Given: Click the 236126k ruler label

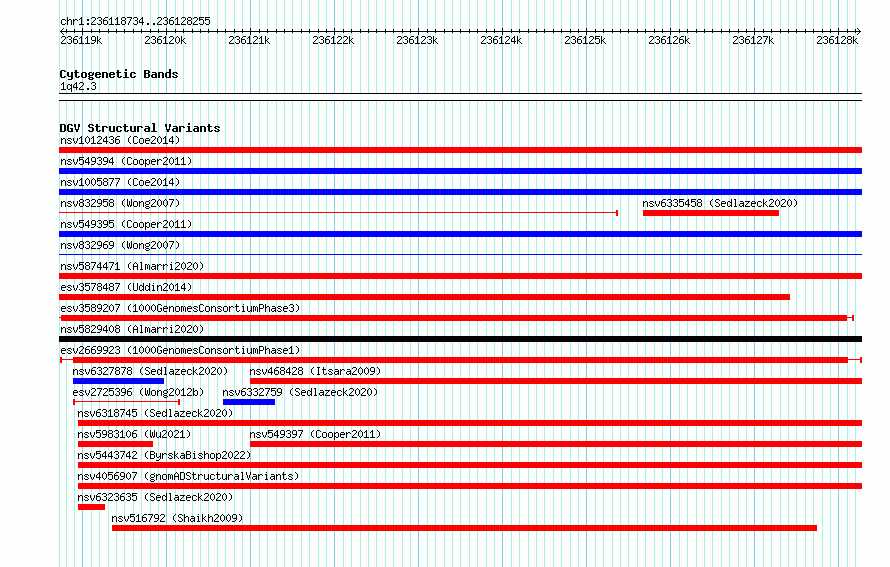Looking at the screenshot, I should [x=669, y=40].
